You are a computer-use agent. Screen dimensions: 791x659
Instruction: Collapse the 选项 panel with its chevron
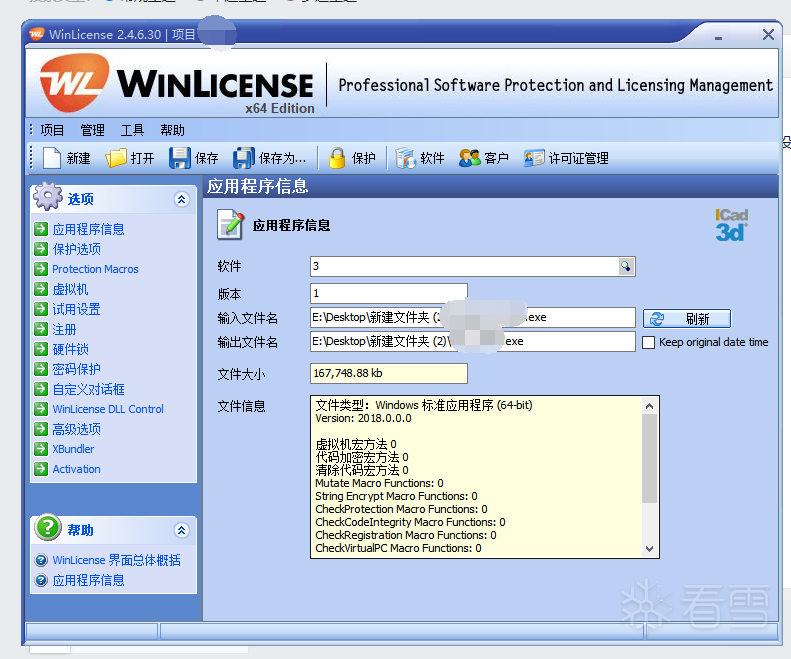182,199
